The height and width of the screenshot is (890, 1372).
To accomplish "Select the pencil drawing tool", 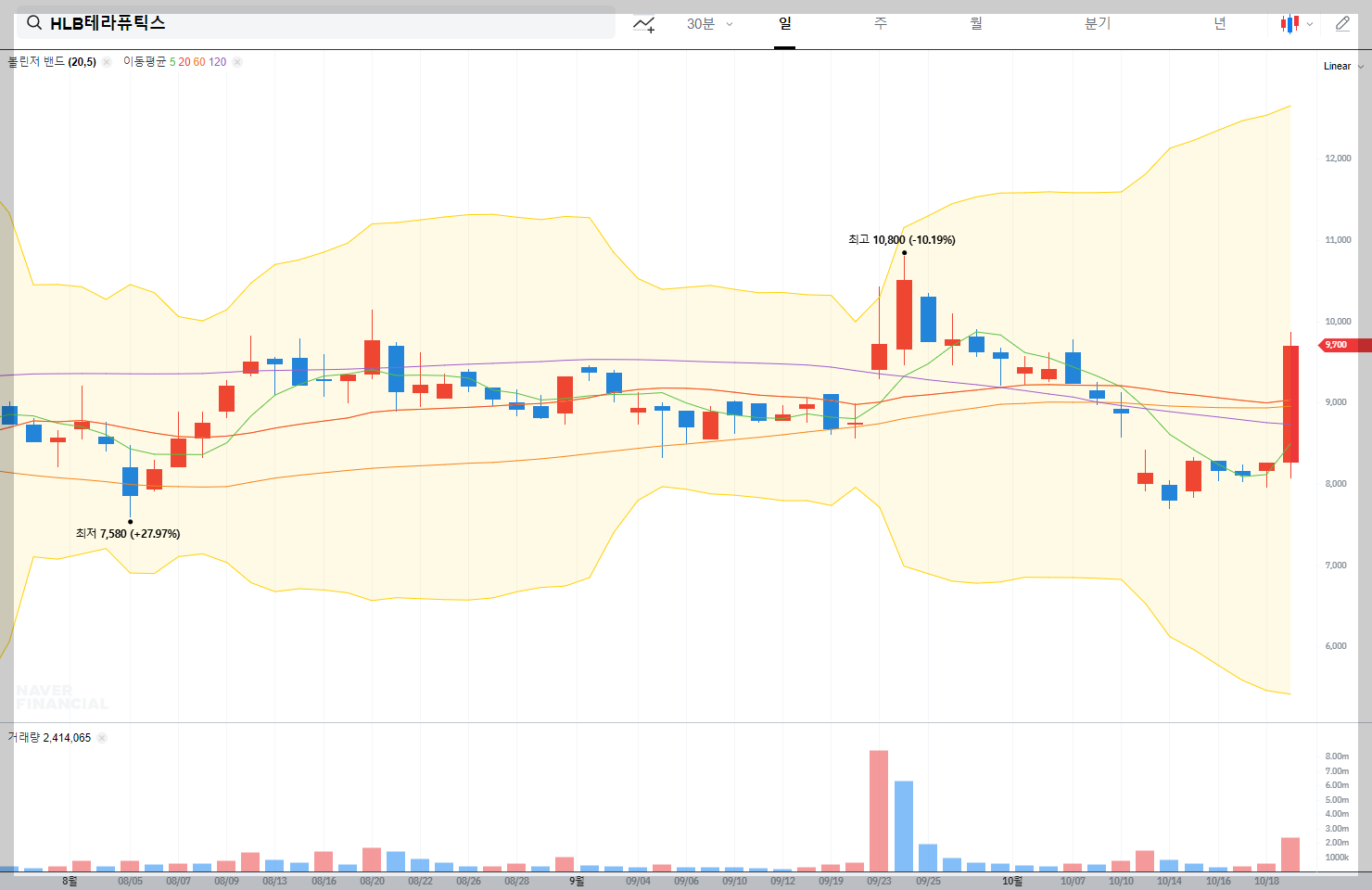I will coord(1342,24).
